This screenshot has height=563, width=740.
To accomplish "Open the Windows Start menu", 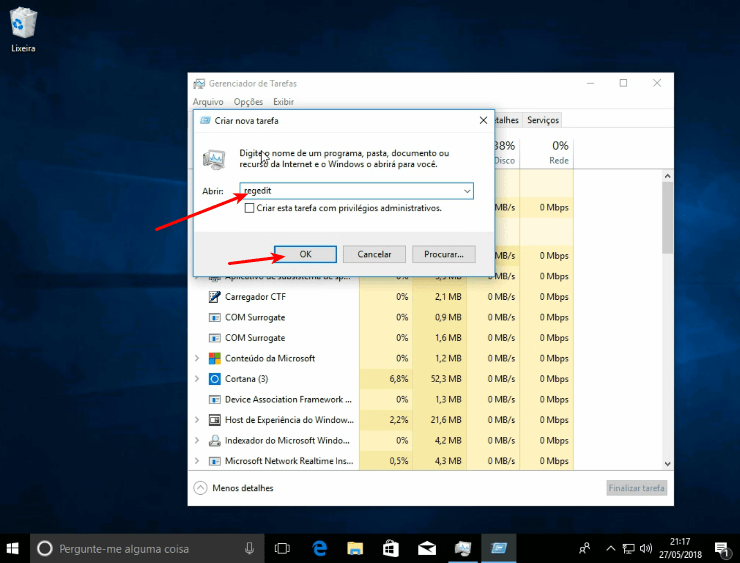I will (x=13, y=548).
